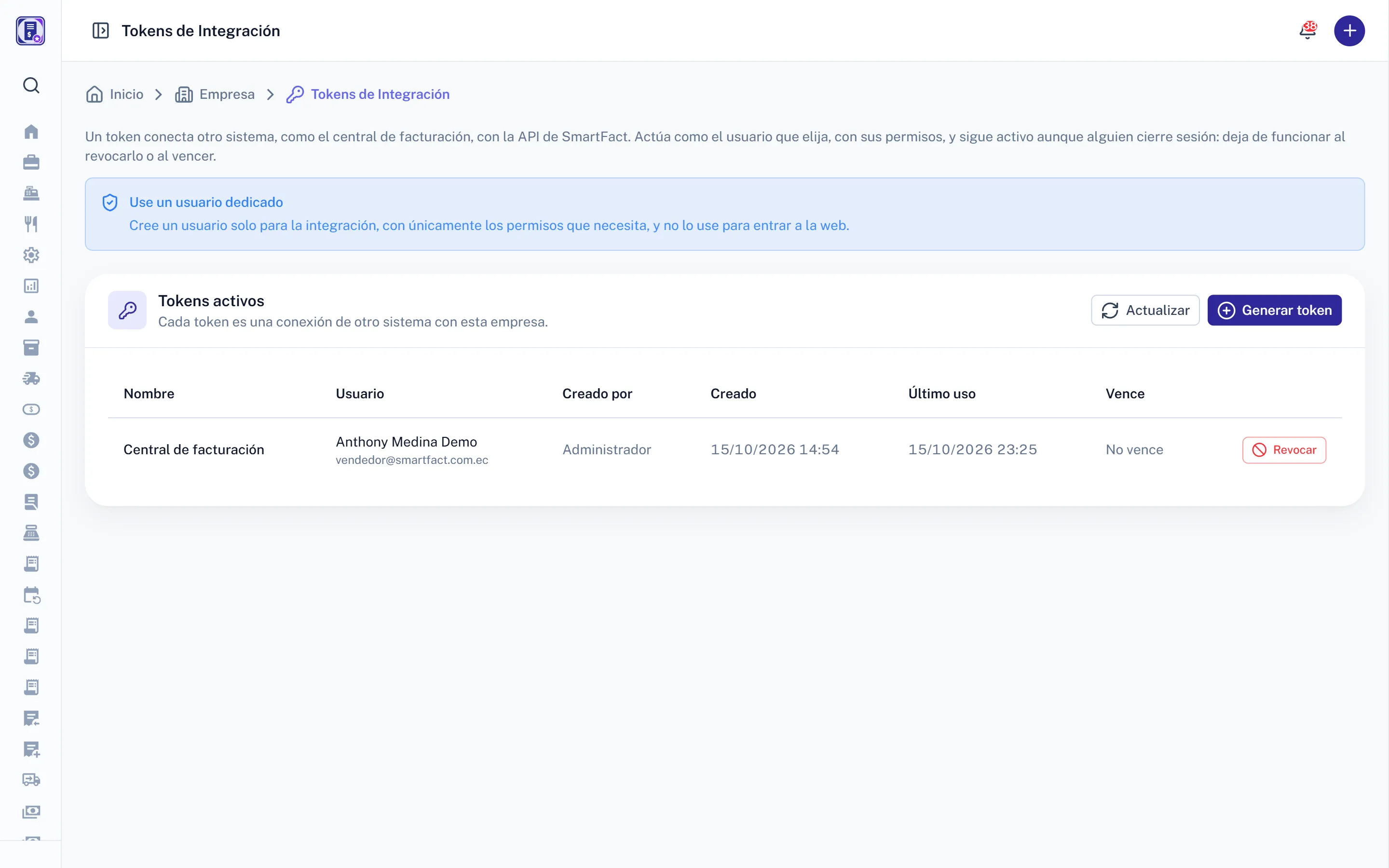The width and height of the screenshot is (1389, 868).
Task: Open the briefcase icon in the sidebar
Action: 31,163
